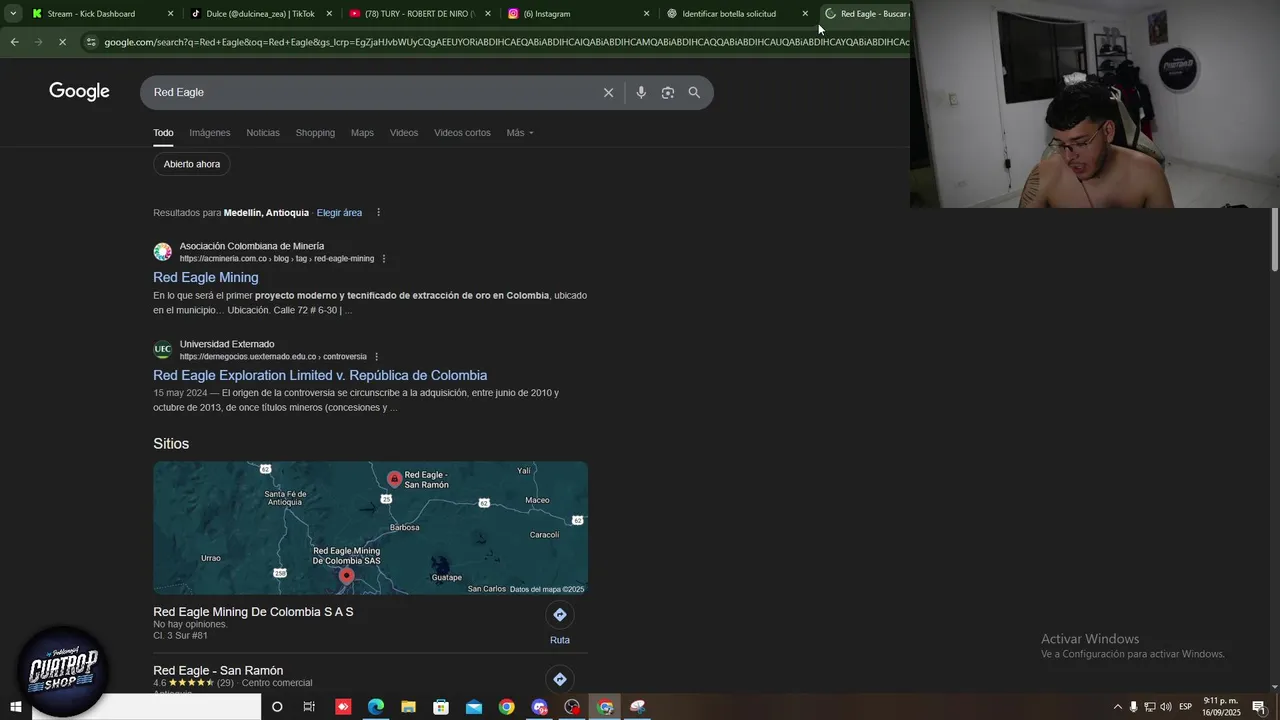
Task: Click the Asociación Colombiana de Minería favicon
Action: pyautogui.click(x=162, y=252)
